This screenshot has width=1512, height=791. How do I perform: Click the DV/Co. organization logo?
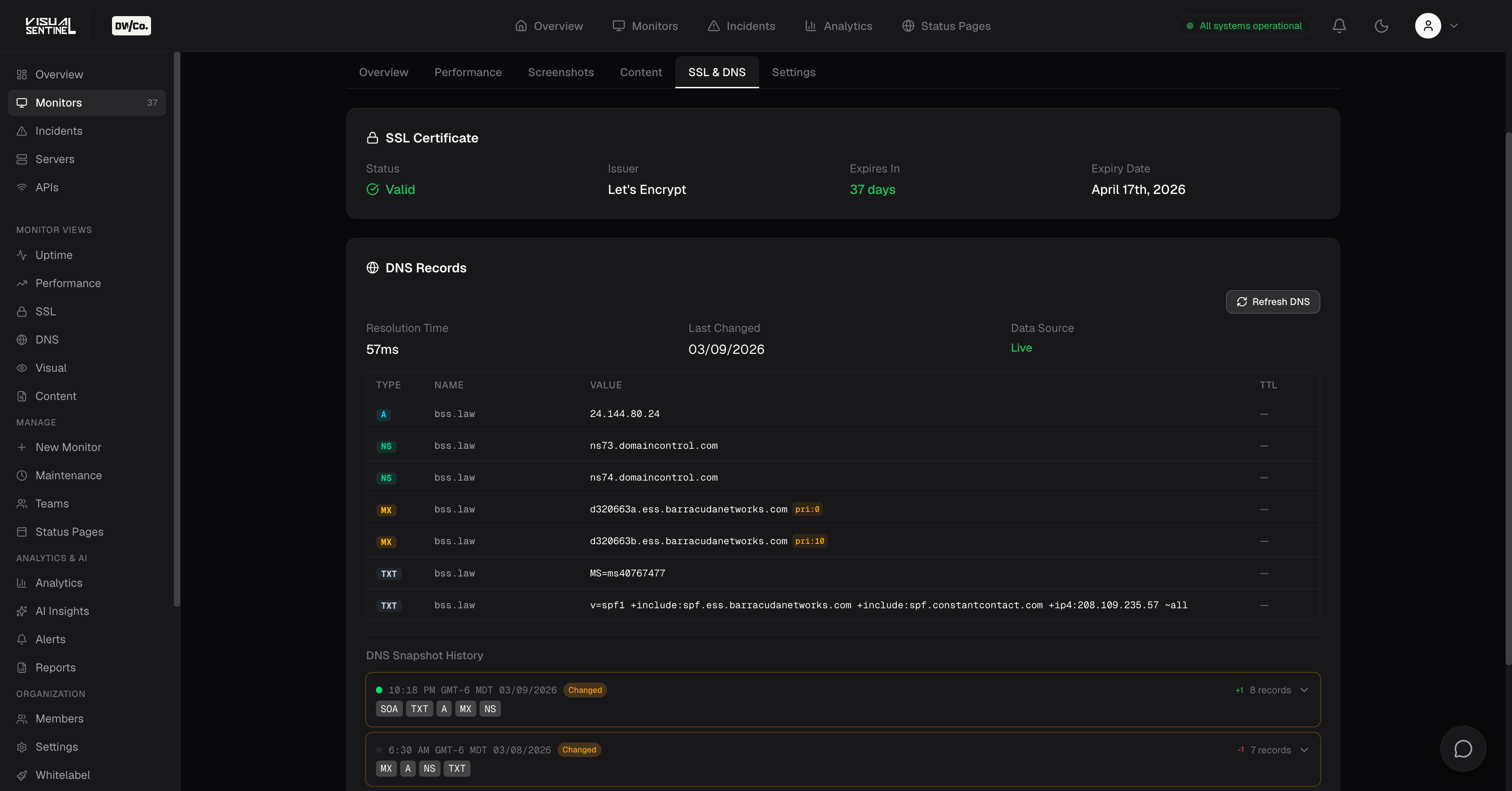point(130,25)
